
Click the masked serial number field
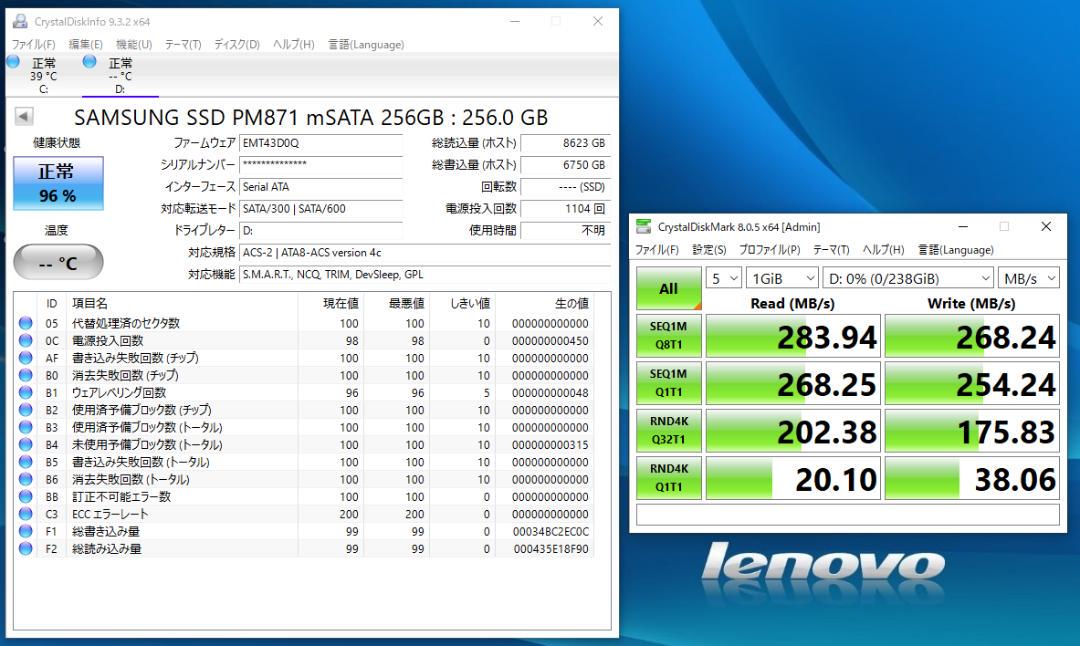(x=321, y=165)
